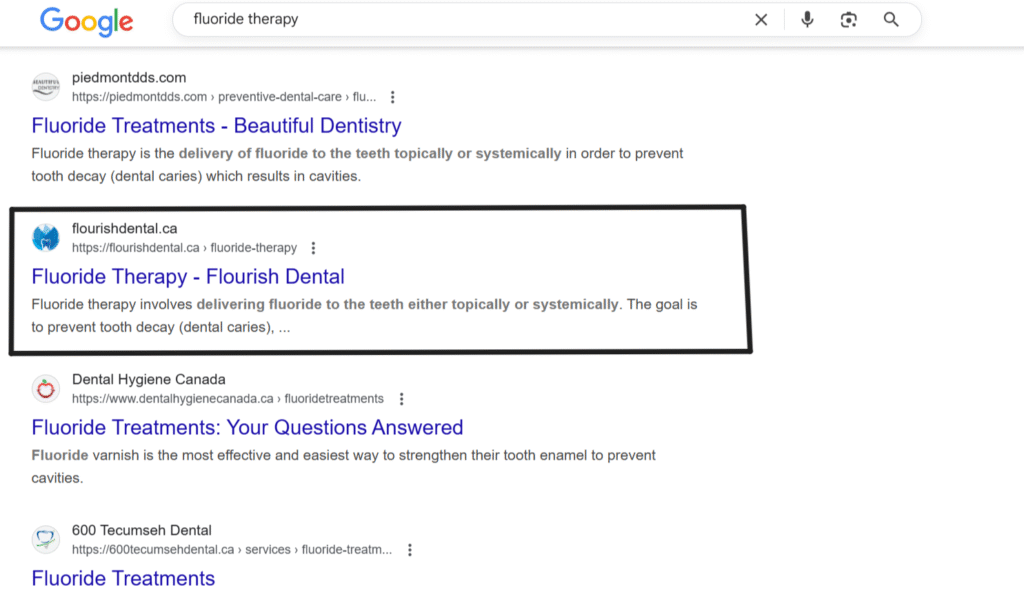This screenshot has height=592, width=1024.
Task: Click the dentalhygienecanada.ca fluoridetreatments URL breadcrumb
Action: click(x=228, y=399)
